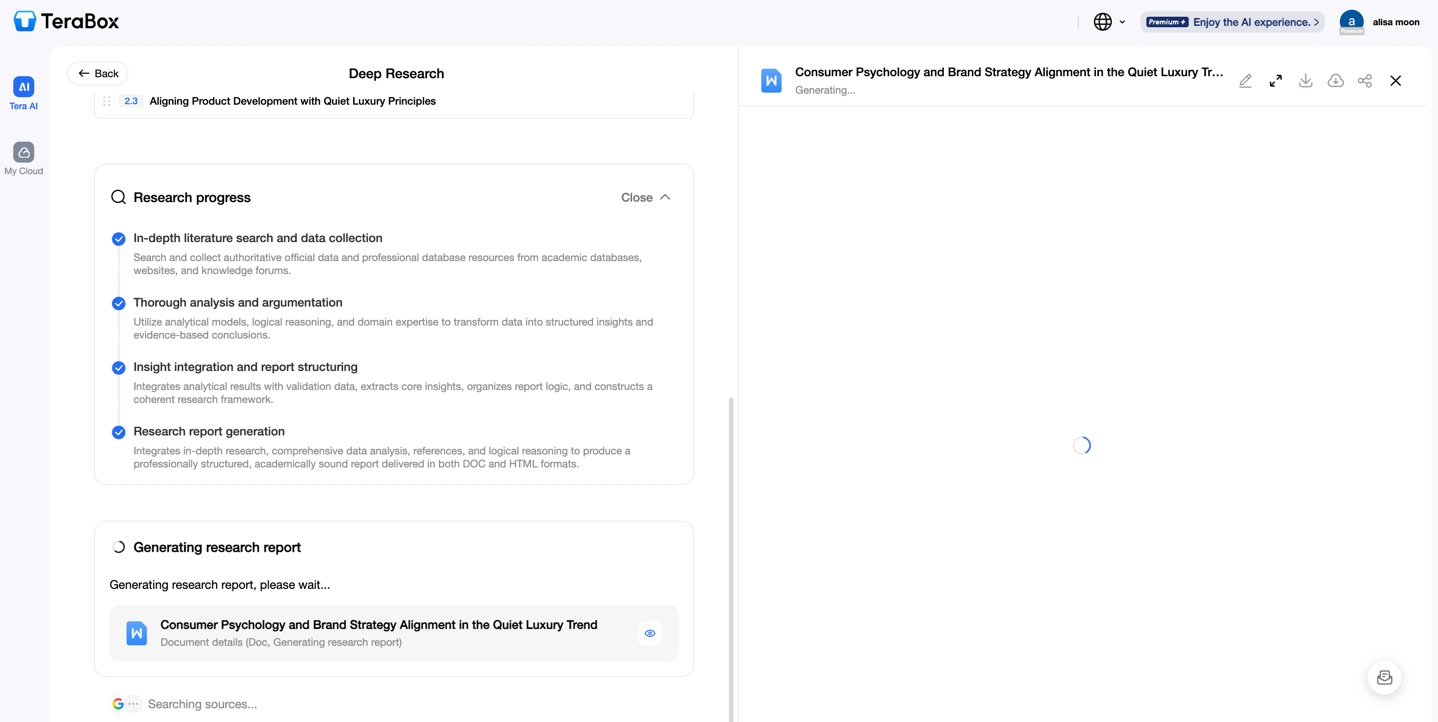The image size is (1438, 722).
Task: Open Tera AI from the sidebar
Action: point(23,93)
